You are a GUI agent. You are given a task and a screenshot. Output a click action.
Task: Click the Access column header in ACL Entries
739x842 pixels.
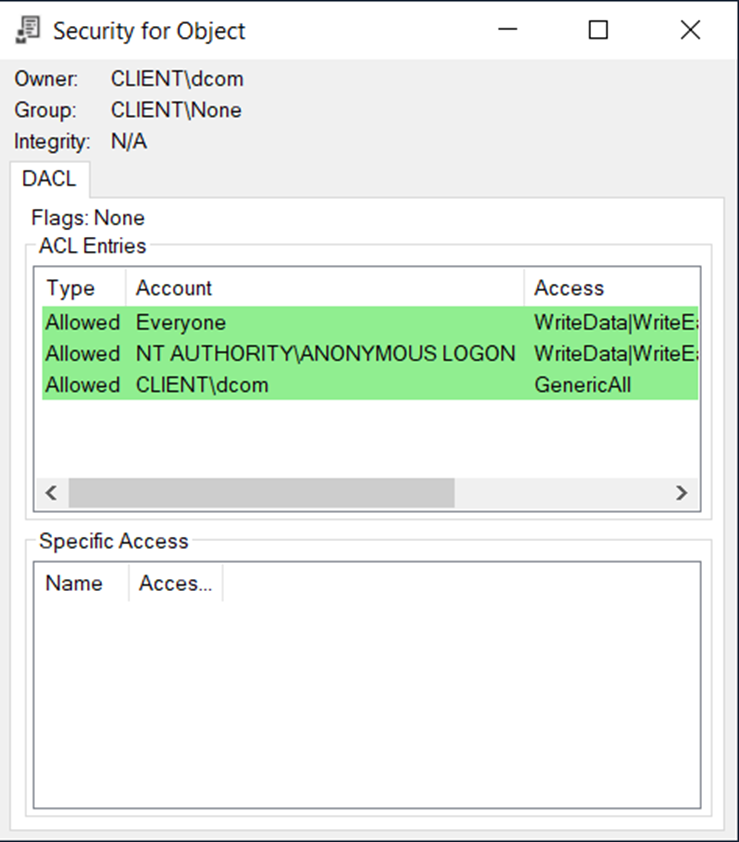coord(569,288)
